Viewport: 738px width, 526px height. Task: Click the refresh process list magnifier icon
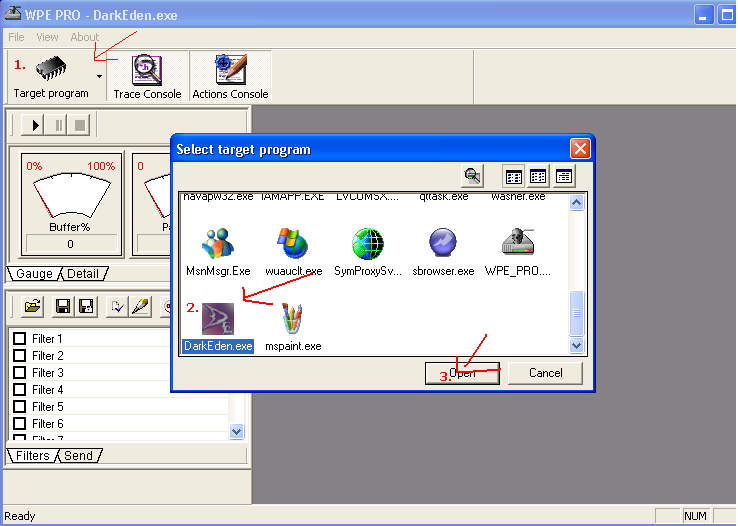pos(473,176)
